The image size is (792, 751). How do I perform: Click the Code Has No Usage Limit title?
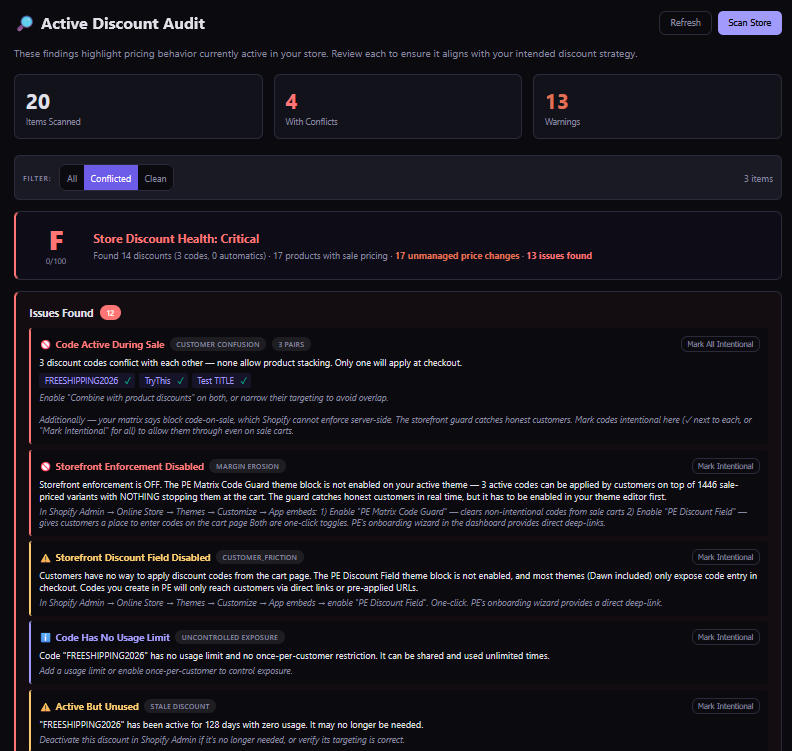click(x=113, y=638)
